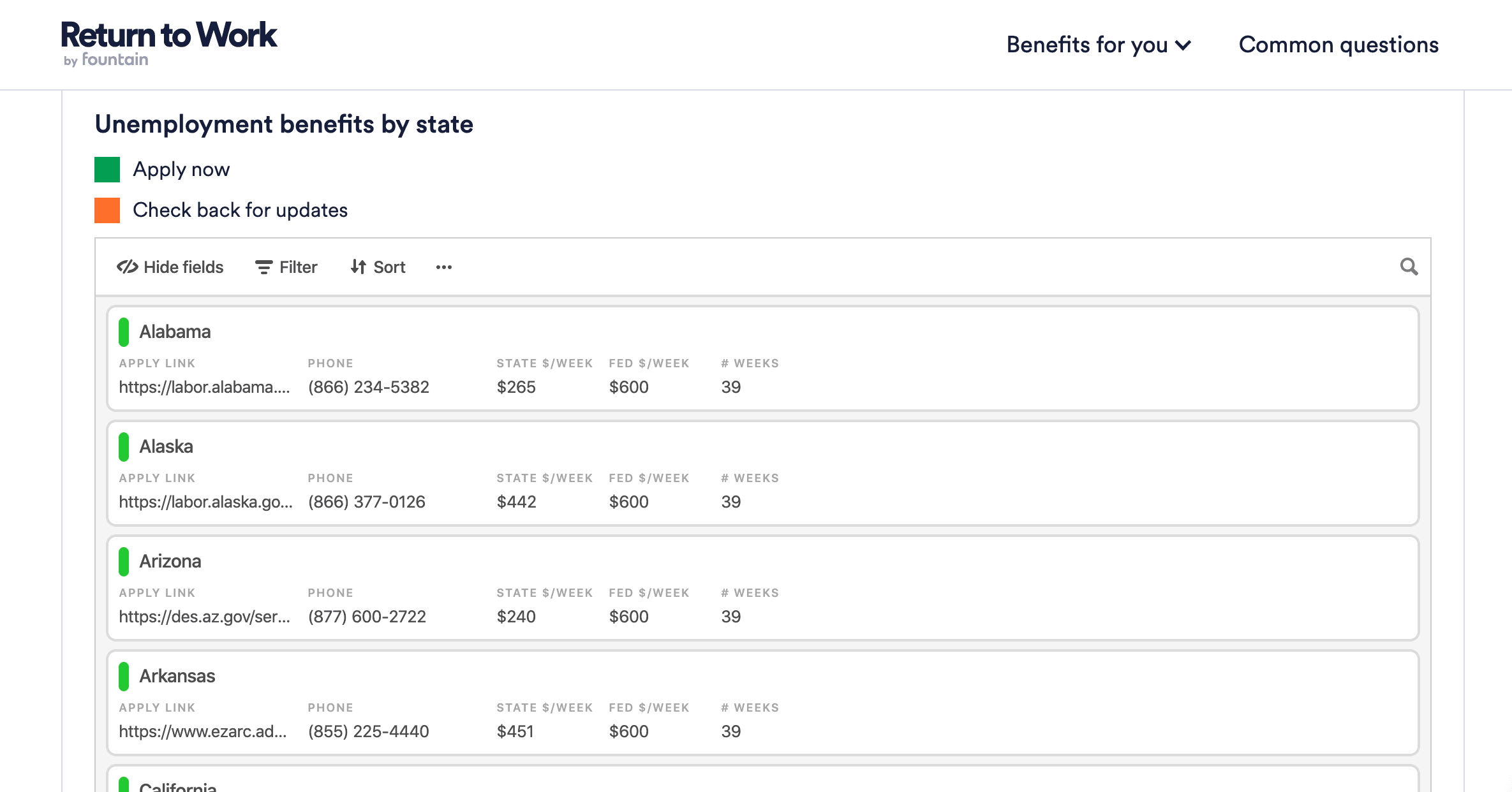Click the Return to Work logo
1512x792 pixels.
pyautogui.click(x=168, y=42)
